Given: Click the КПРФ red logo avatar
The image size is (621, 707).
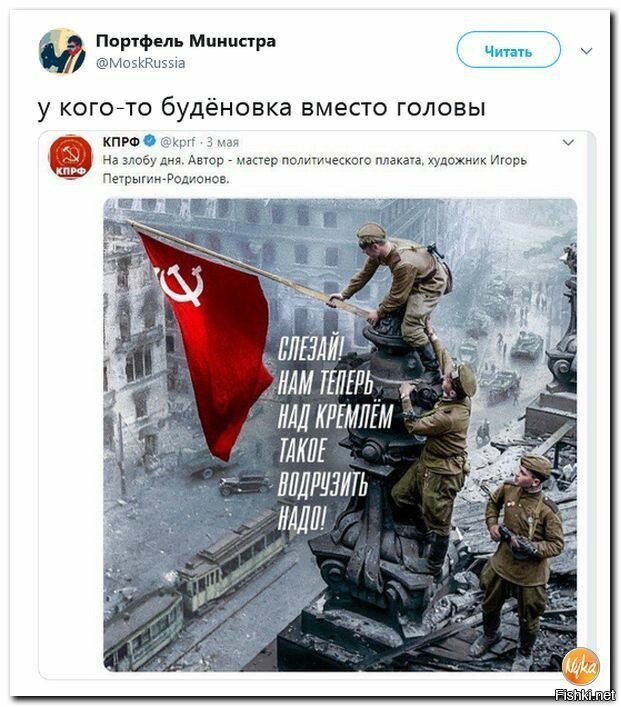Looking at the screenshot, I should pyautogui.click(x=70, y=157).
